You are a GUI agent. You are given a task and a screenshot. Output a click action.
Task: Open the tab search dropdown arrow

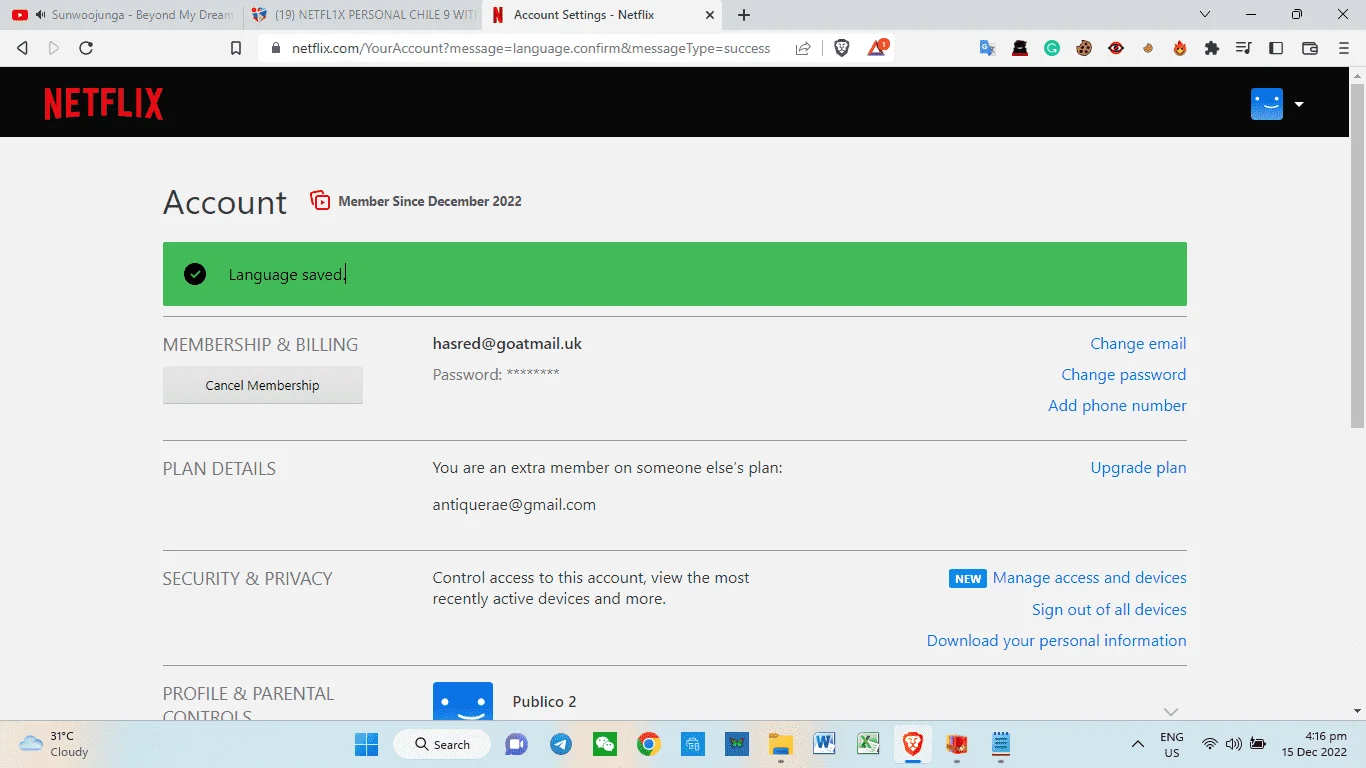click(1205, 15)
